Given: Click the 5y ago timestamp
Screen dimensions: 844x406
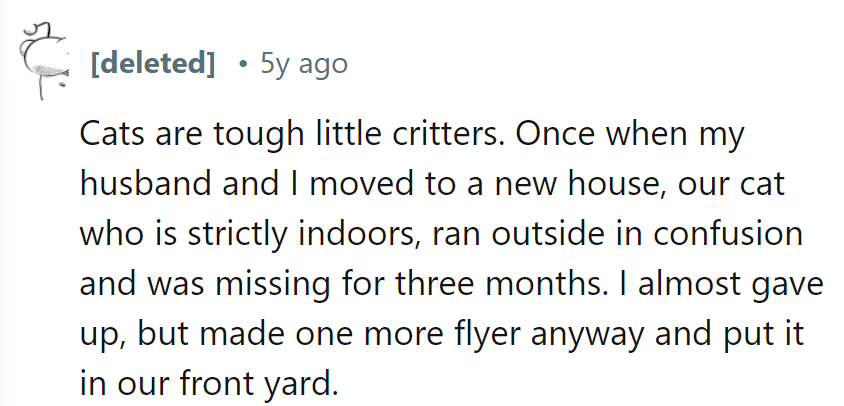Looking at the screenshot, I should [303, 65].
